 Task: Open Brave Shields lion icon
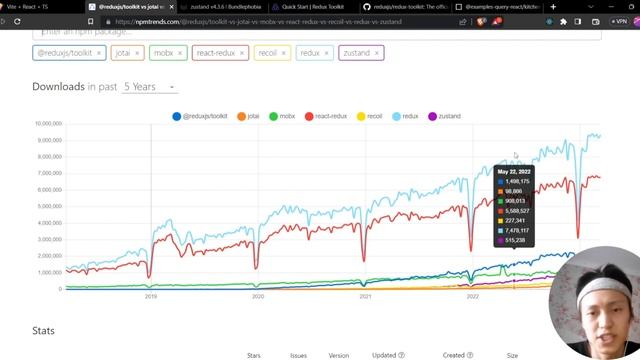[x=481, y=22]
